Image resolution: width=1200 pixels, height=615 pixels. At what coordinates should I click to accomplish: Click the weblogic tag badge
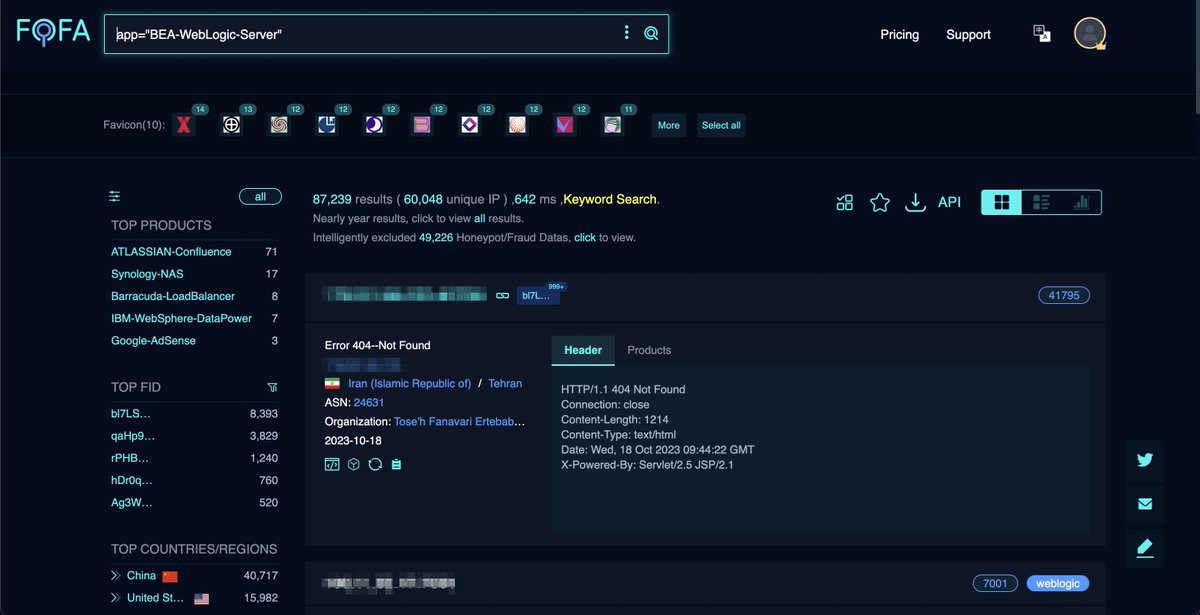pos(1058,583)
